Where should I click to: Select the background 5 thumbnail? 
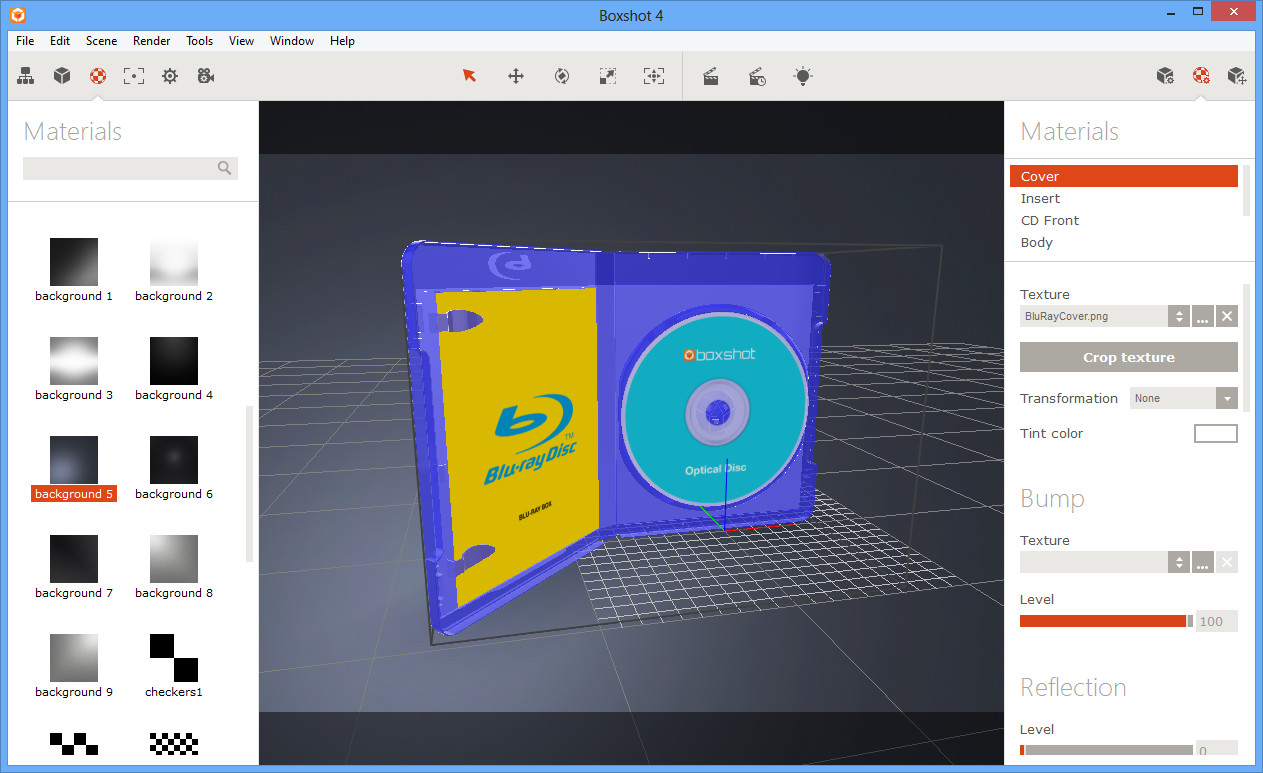tap(74, 460)
